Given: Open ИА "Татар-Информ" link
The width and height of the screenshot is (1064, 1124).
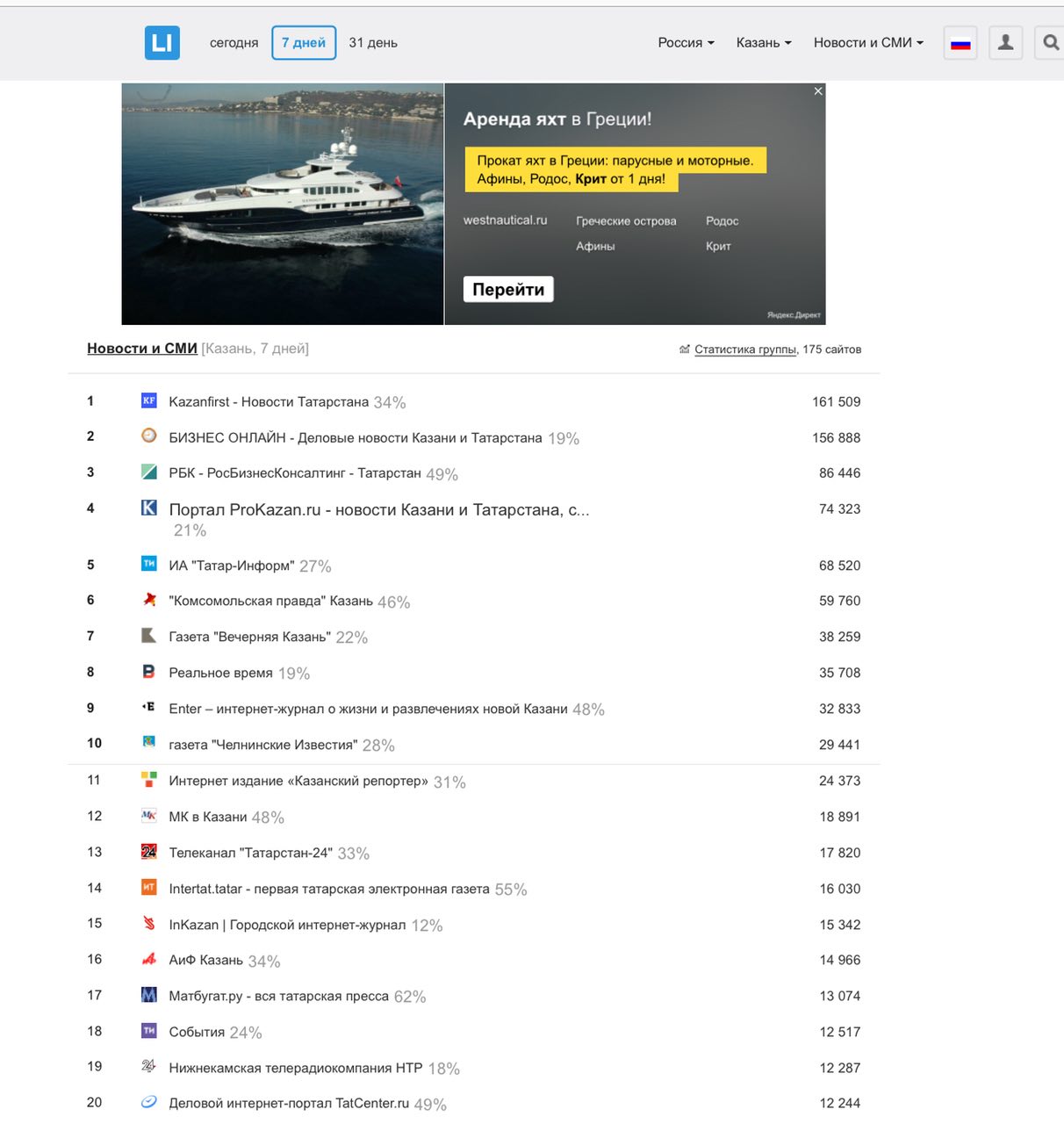Looking at the screenshot, I should 232,566.
